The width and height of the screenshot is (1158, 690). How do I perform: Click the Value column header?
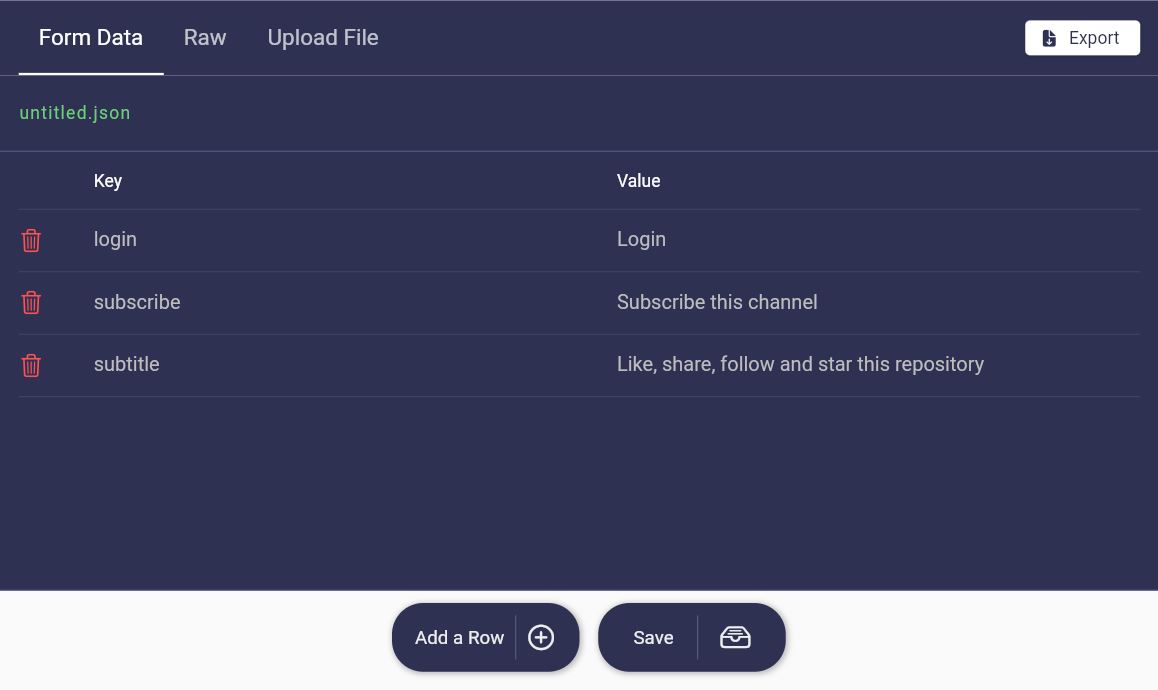pyautogui.click(x=638, y=181)
